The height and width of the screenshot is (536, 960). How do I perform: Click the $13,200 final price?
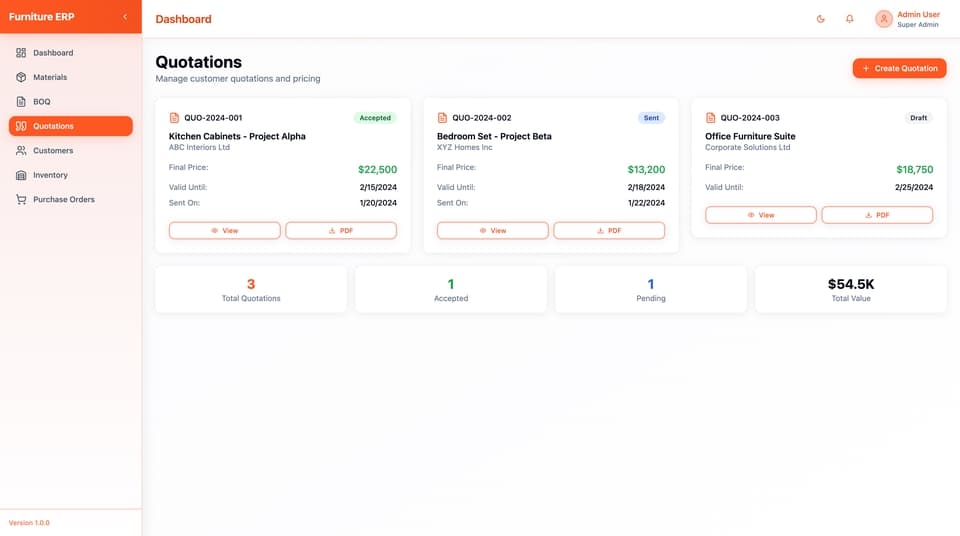coord(646,170)
